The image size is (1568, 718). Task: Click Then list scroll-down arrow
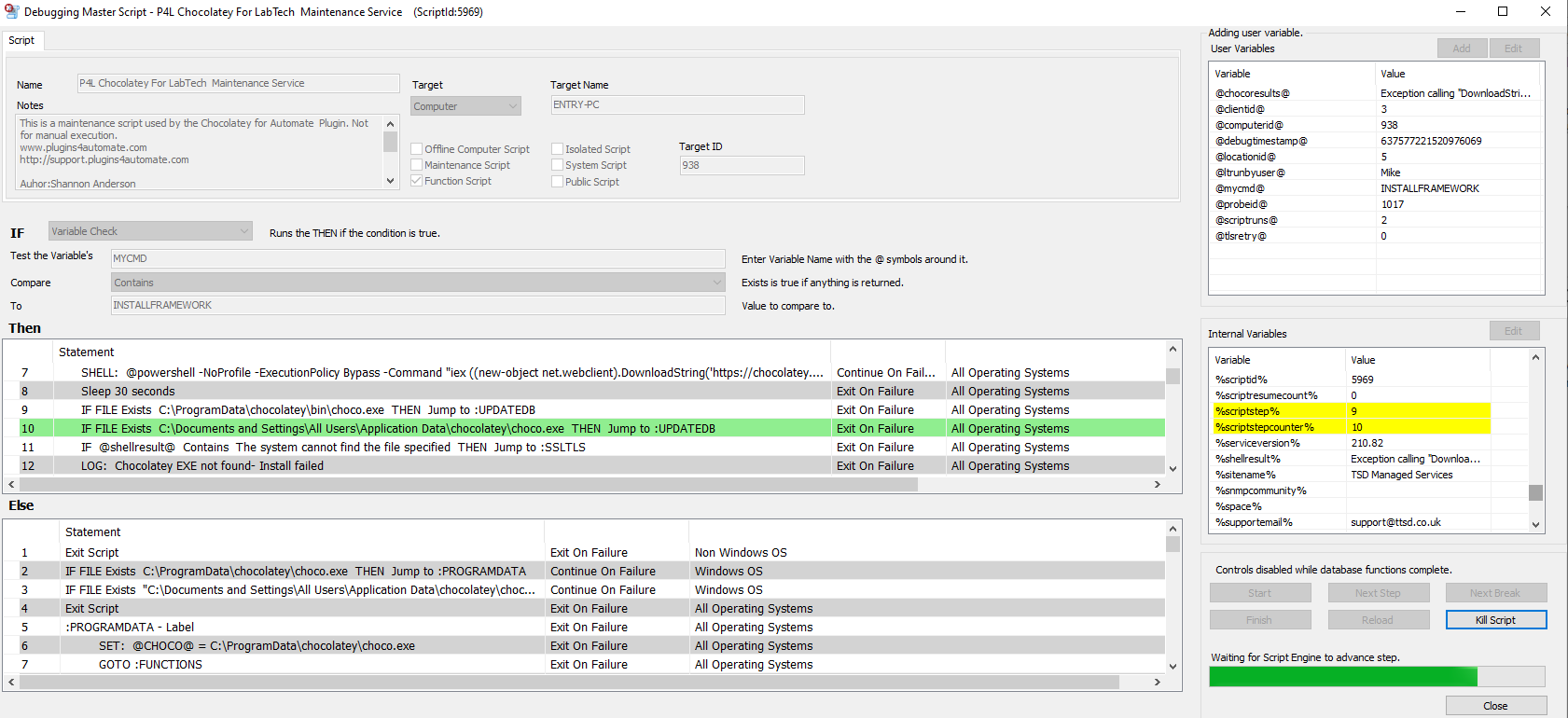point(1173,468)
